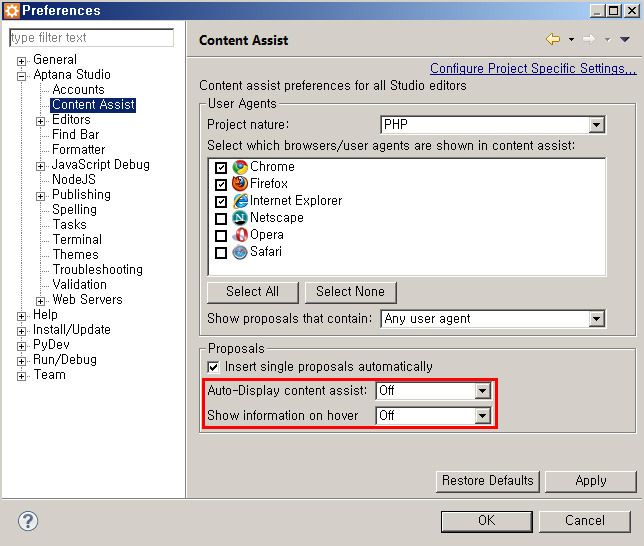The width and height of the screenshot is (644, 546).
Task: Expand the Editors tree node
Action: (x=40, y=121)
